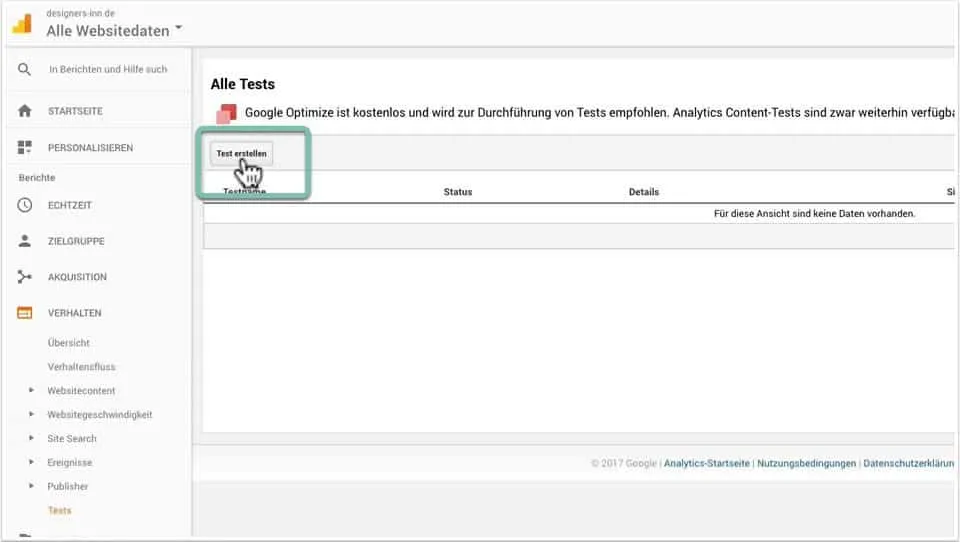Click the search field in sidebar
The image size is (960, 542).
click(x=108, y=70)
